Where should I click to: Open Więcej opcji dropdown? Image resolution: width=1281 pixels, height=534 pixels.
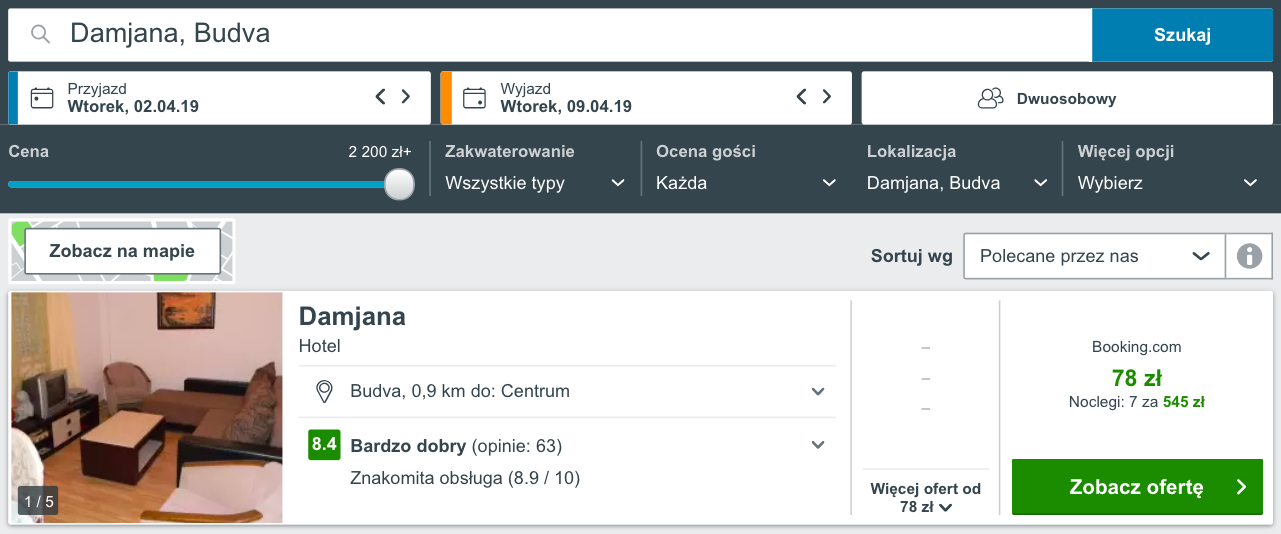pyautogui.click(x=1168, y=183)
